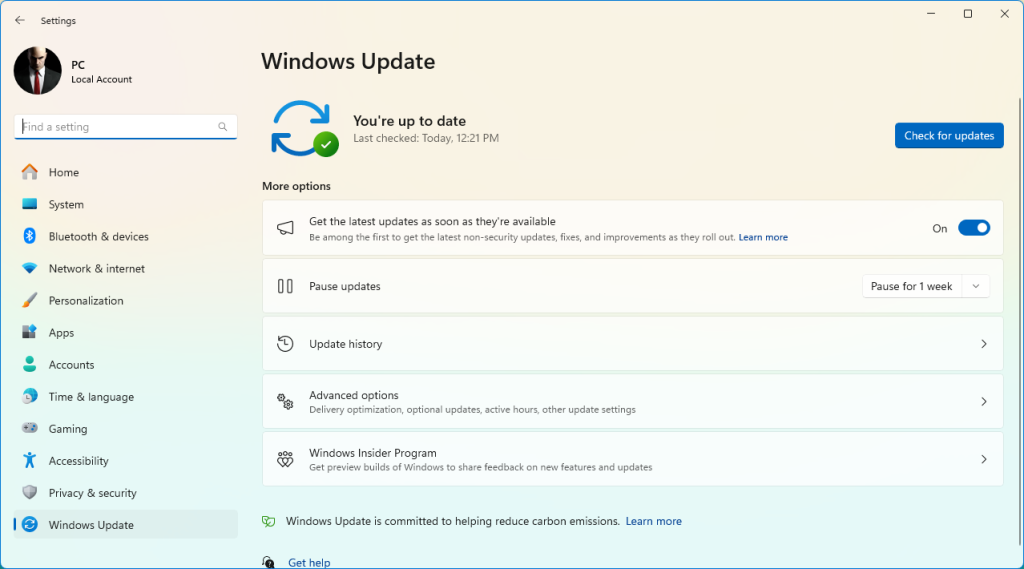Turn off Get the latest updates toggle
Screen dimensions: 1024x569
click(x=974, y=228)
